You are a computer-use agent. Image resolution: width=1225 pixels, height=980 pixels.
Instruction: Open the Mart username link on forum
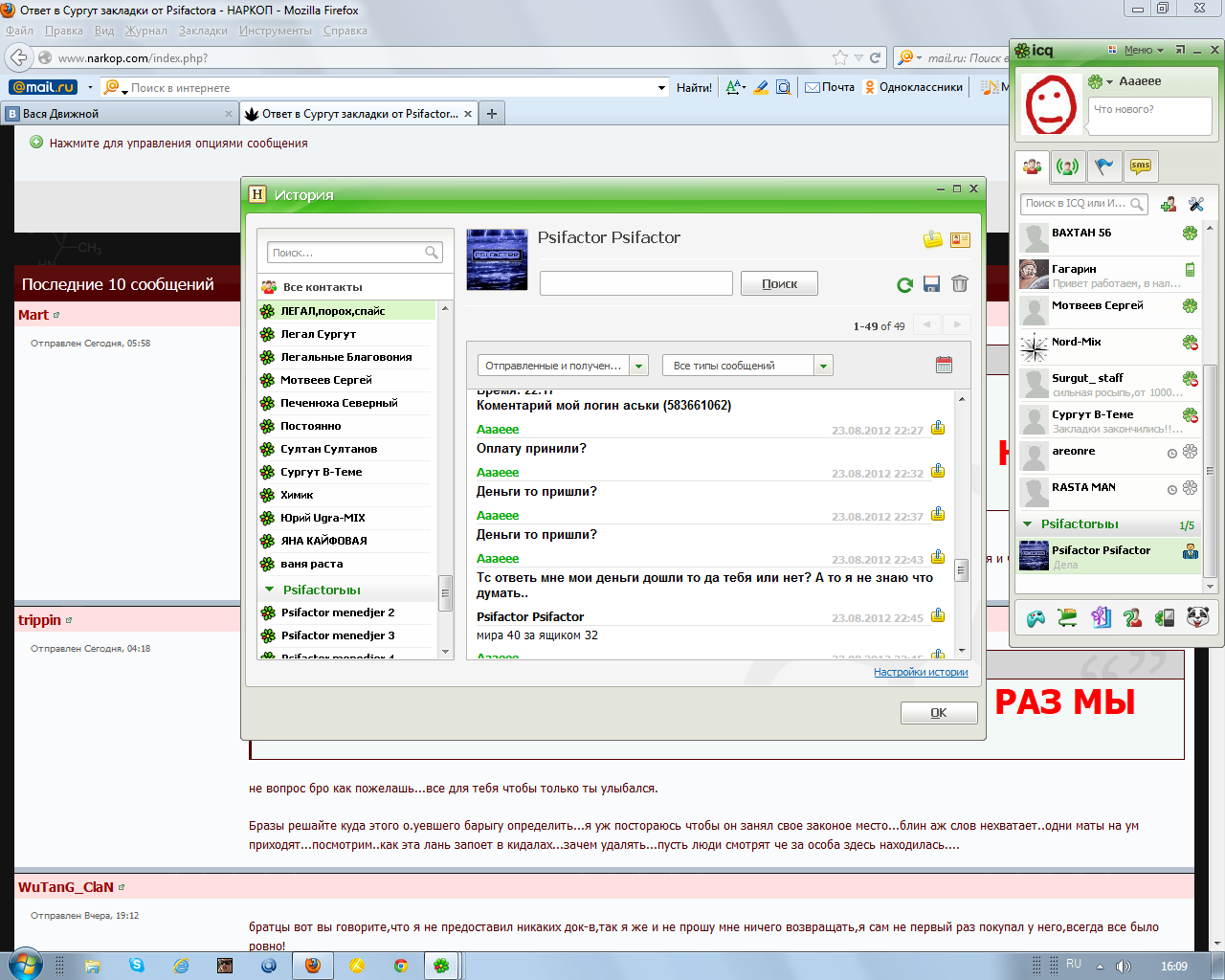[33, 315]
